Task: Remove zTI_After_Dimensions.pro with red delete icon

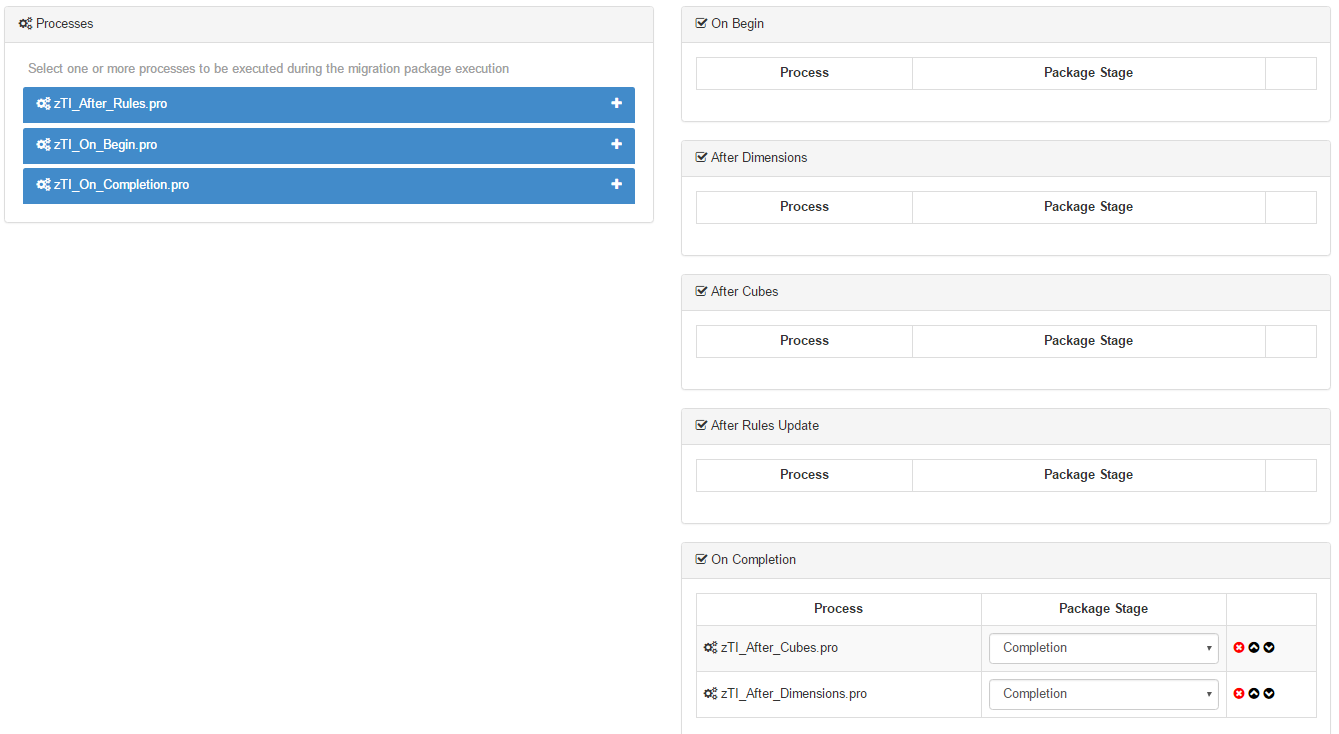Action: click(x=1239, y=694)
